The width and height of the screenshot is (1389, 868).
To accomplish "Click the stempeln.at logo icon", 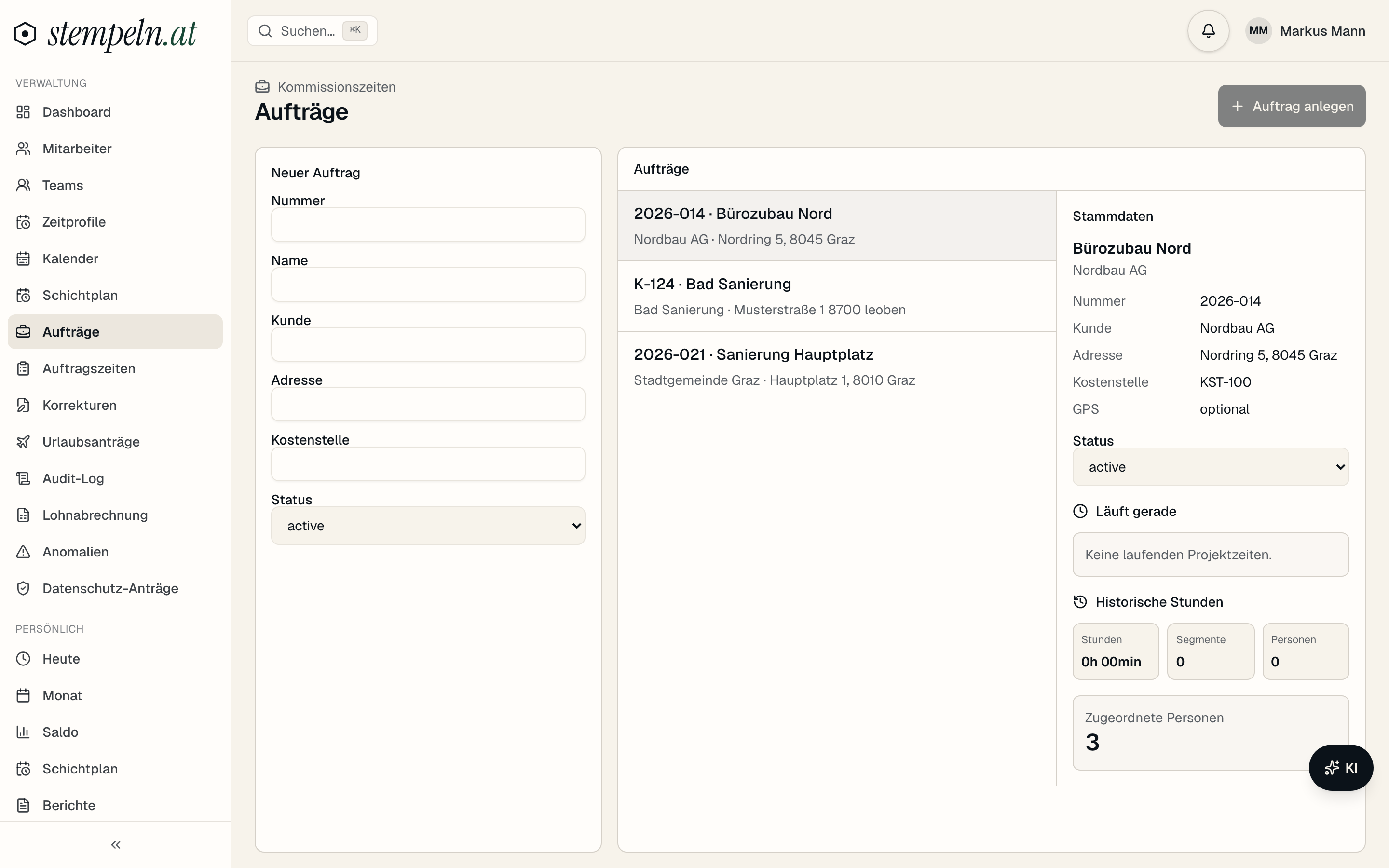I will [25, 33].
